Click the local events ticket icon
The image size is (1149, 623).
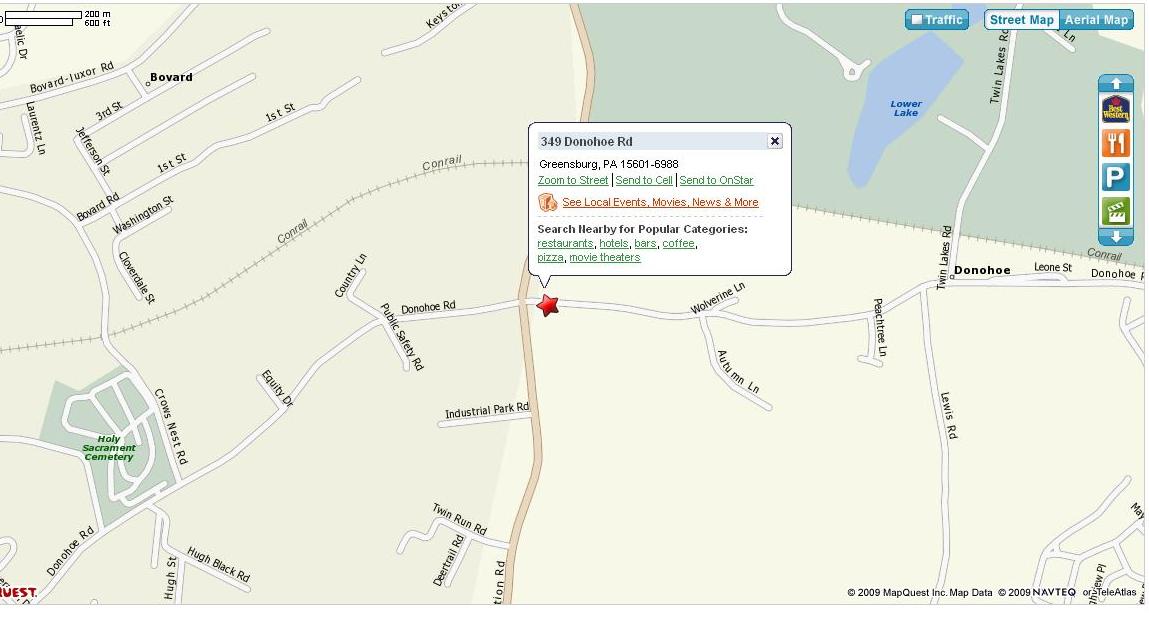[x=547, y=202]
